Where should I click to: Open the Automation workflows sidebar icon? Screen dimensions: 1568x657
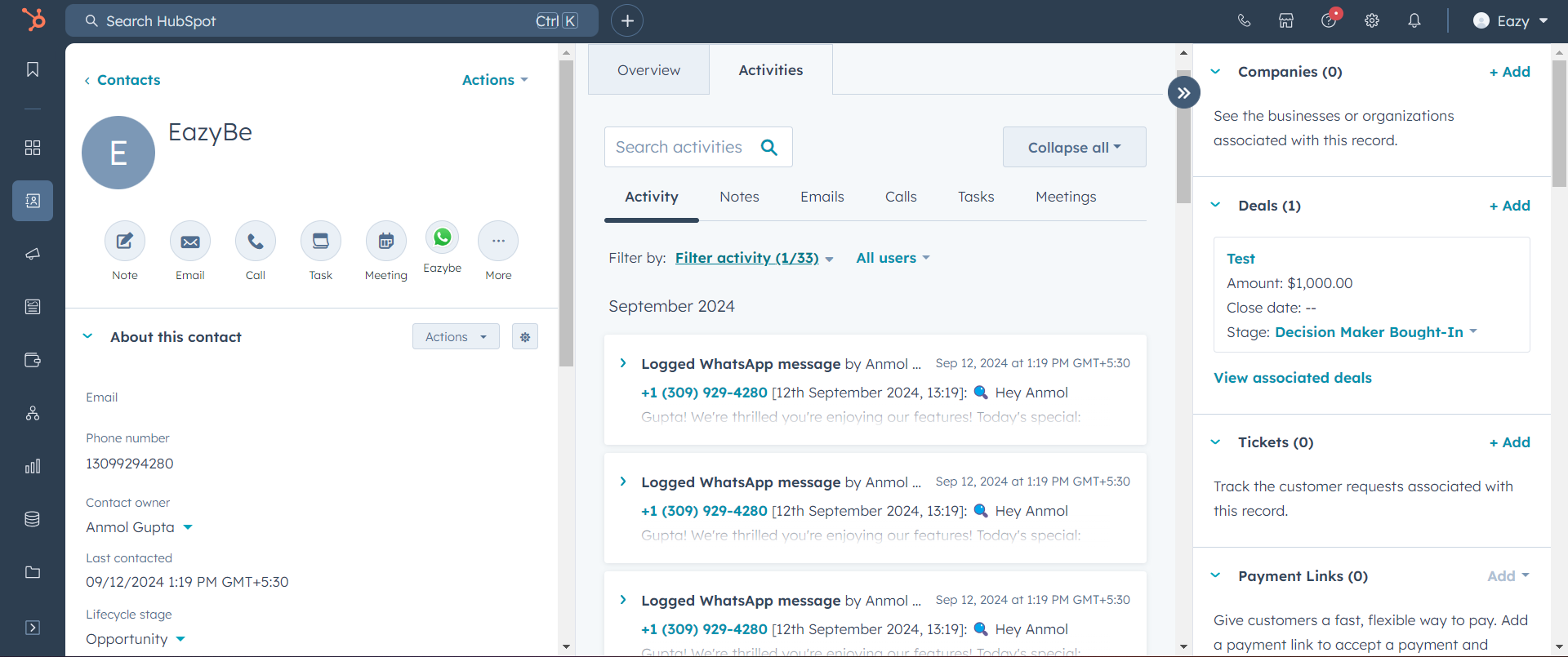(33, 413)
